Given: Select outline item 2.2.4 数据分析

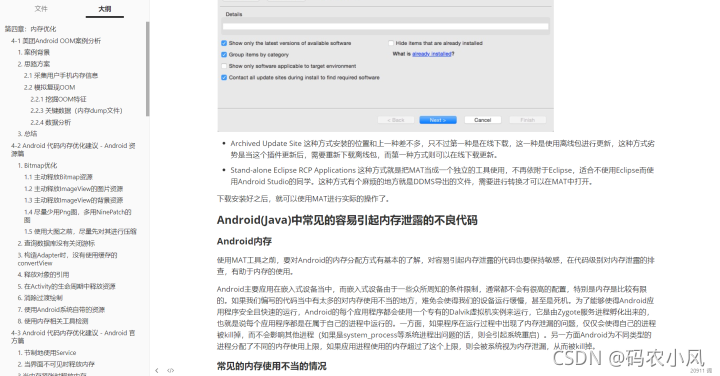Looking at the screenshot, I should pyautogui.click(x=51, y=123).
